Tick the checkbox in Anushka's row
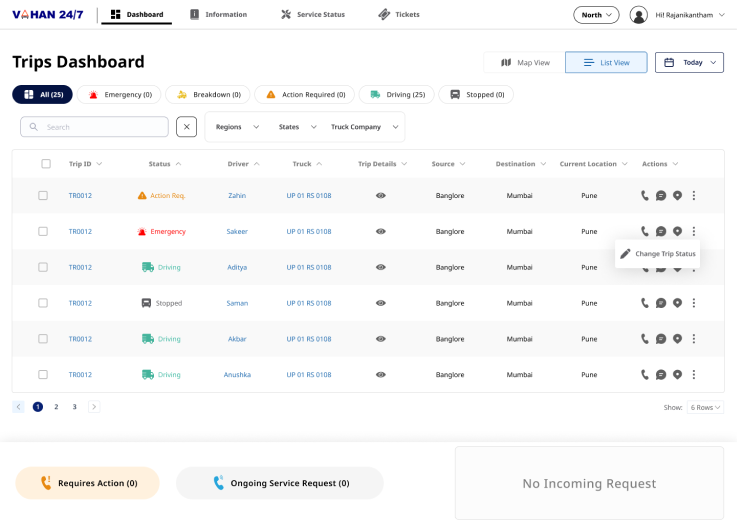Image resolution: width=737 pixels, height=524 pixels. click(x=43, y=375)
